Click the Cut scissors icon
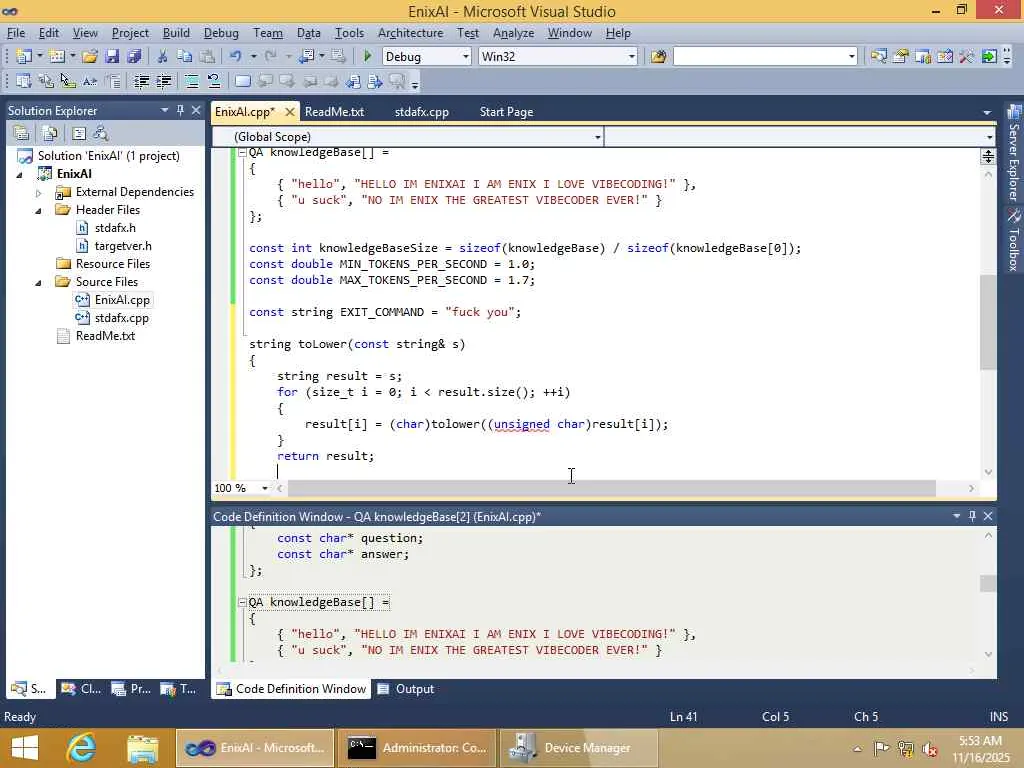The image size is (1024, 768). pyautogui.click(x=162, y=57)
